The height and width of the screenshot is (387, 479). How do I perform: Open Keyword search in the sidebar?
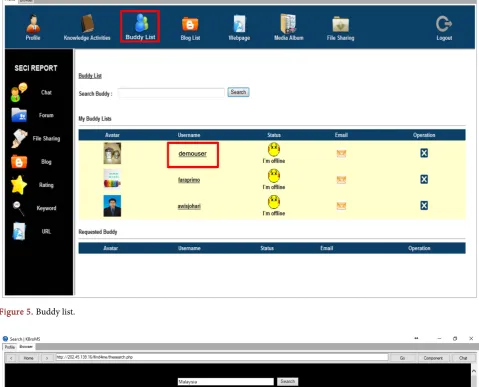pos(18,208)
